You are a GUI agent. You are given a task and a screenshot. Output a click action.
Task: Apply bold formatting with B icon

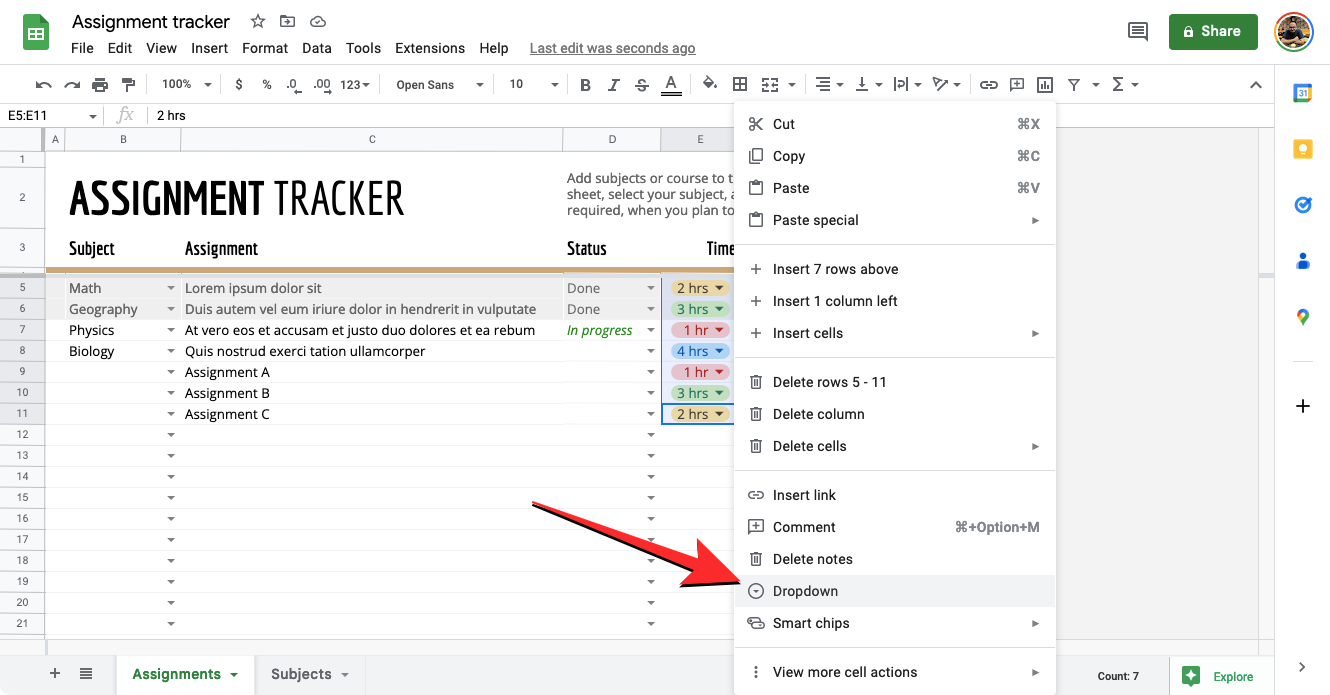coord(585,85)
